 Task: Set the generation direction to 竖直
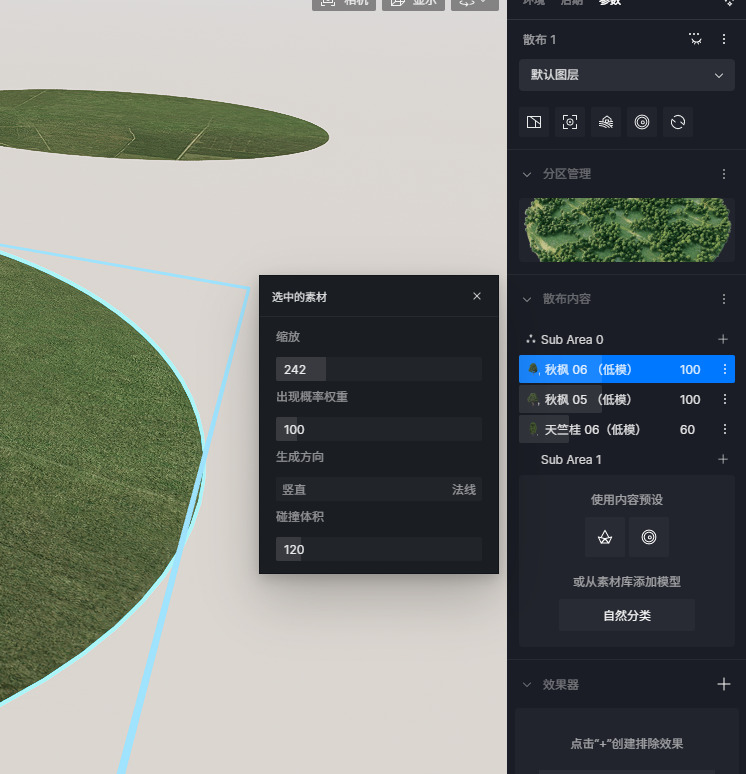point(294,490)
